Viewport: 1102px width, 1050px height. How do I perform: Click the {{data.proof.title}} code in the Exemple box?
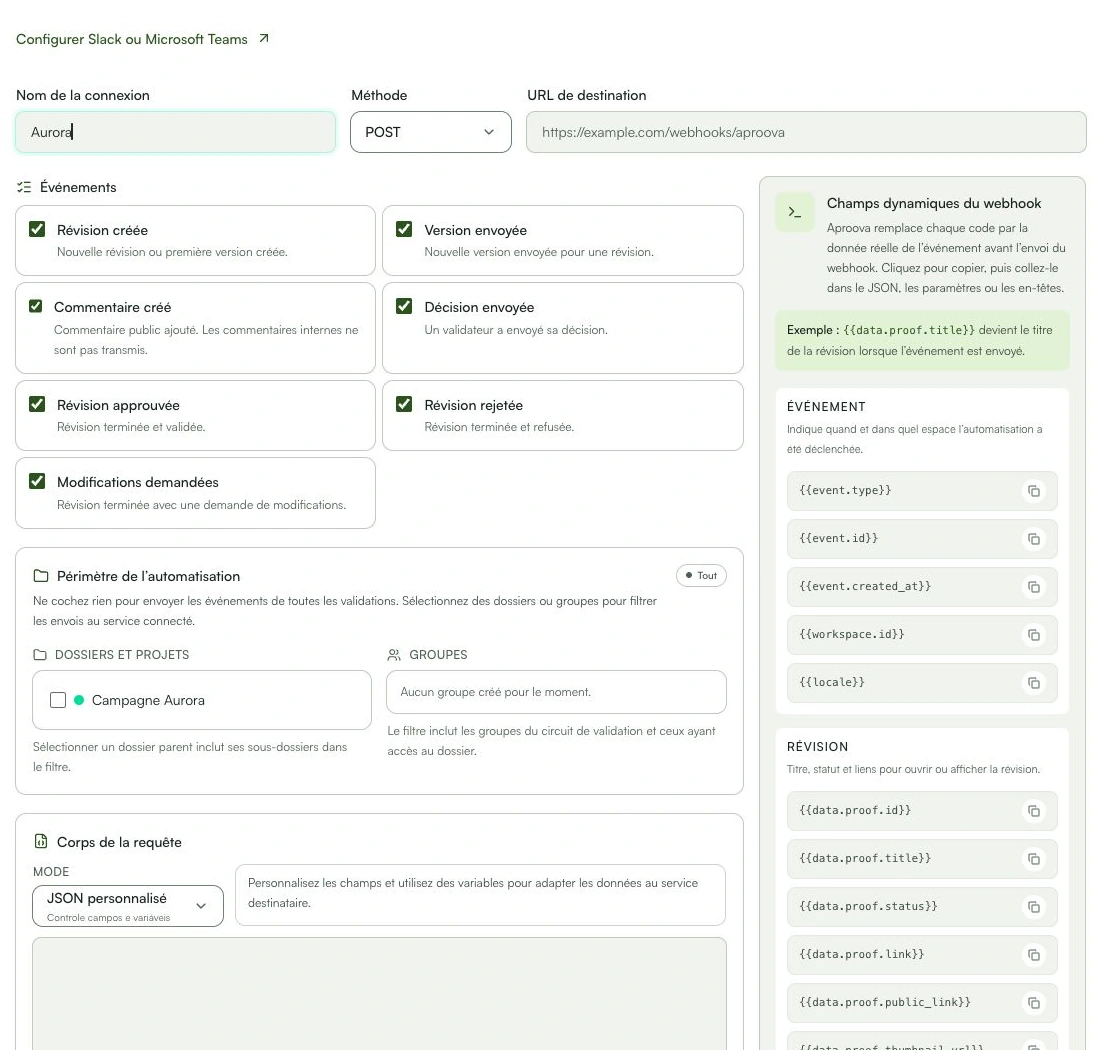click(x=909, y=330)
